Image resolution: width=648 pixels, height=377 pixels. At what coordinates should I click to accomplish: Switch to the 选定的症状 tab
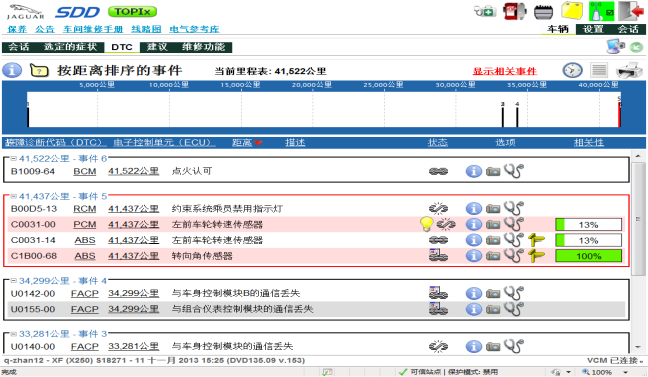click(70, 47)
